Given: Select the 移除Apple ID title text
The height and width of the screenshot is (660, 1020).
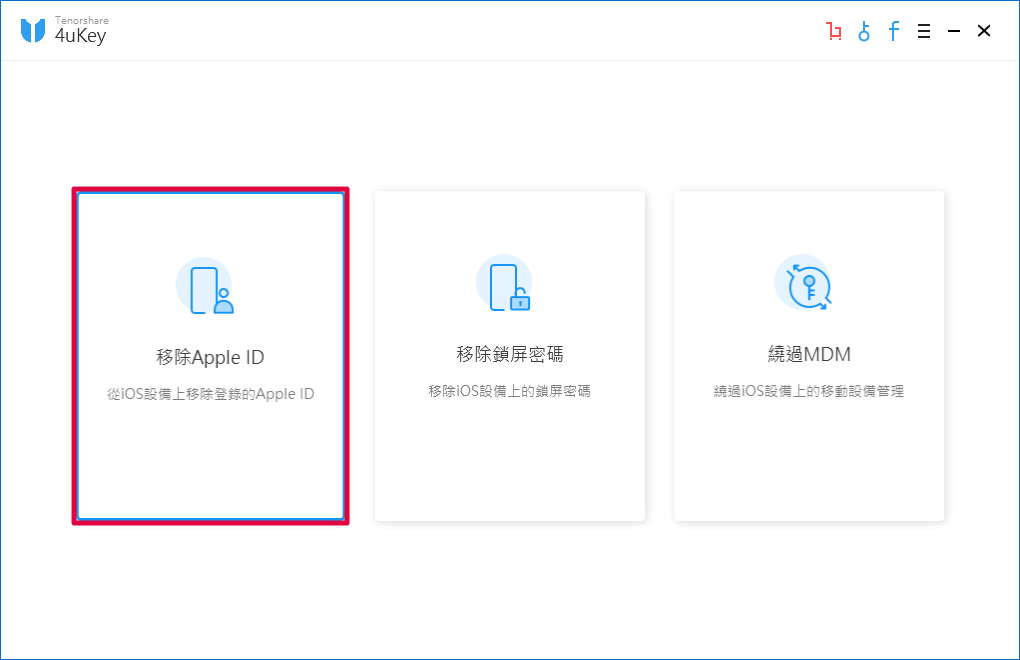Looking at the screenshot, I should click(210, 357).
